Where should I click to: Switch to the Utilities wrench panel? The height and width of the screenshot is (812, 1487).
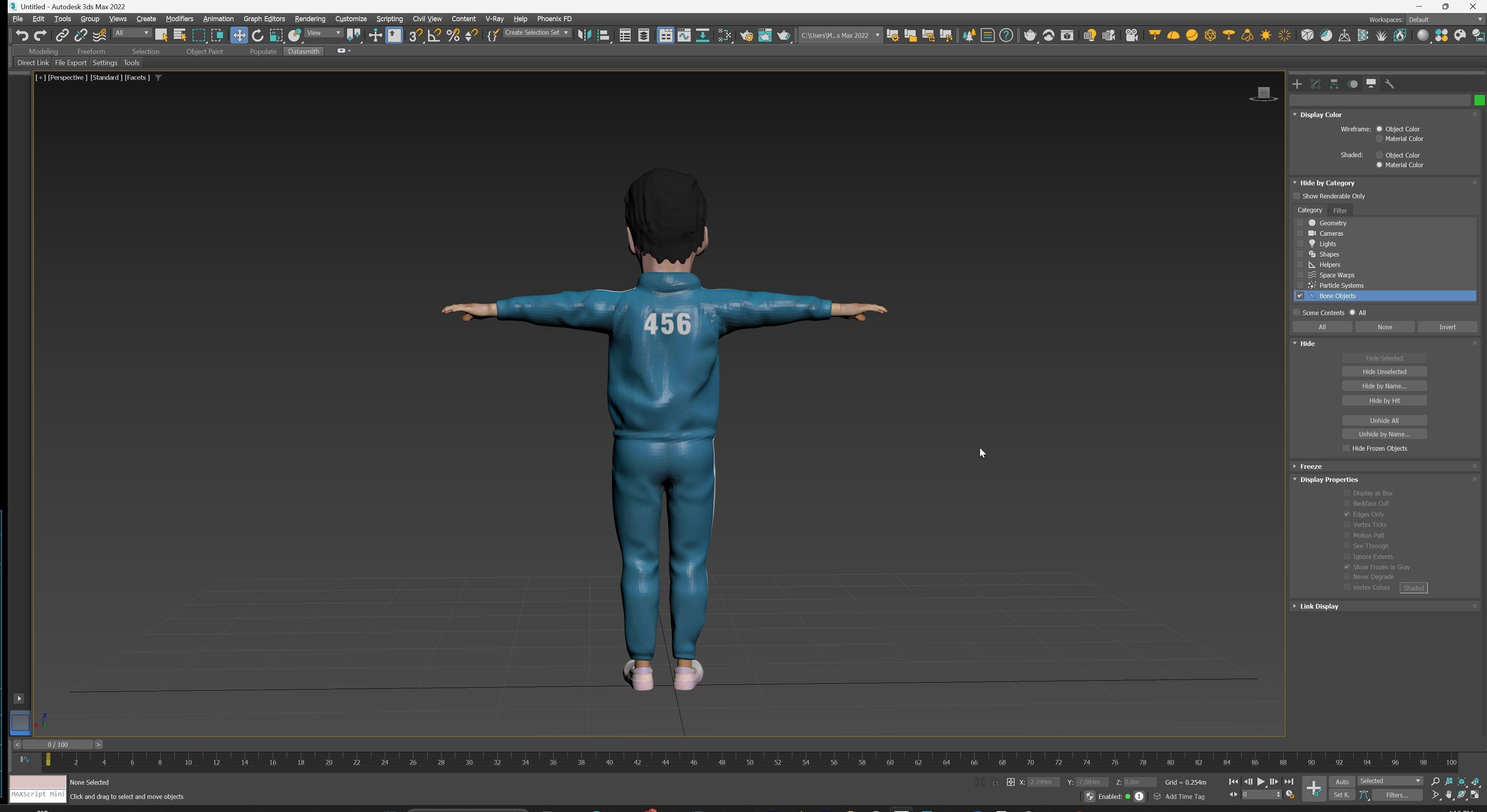pyautogui.click(x=1390, y=84)
